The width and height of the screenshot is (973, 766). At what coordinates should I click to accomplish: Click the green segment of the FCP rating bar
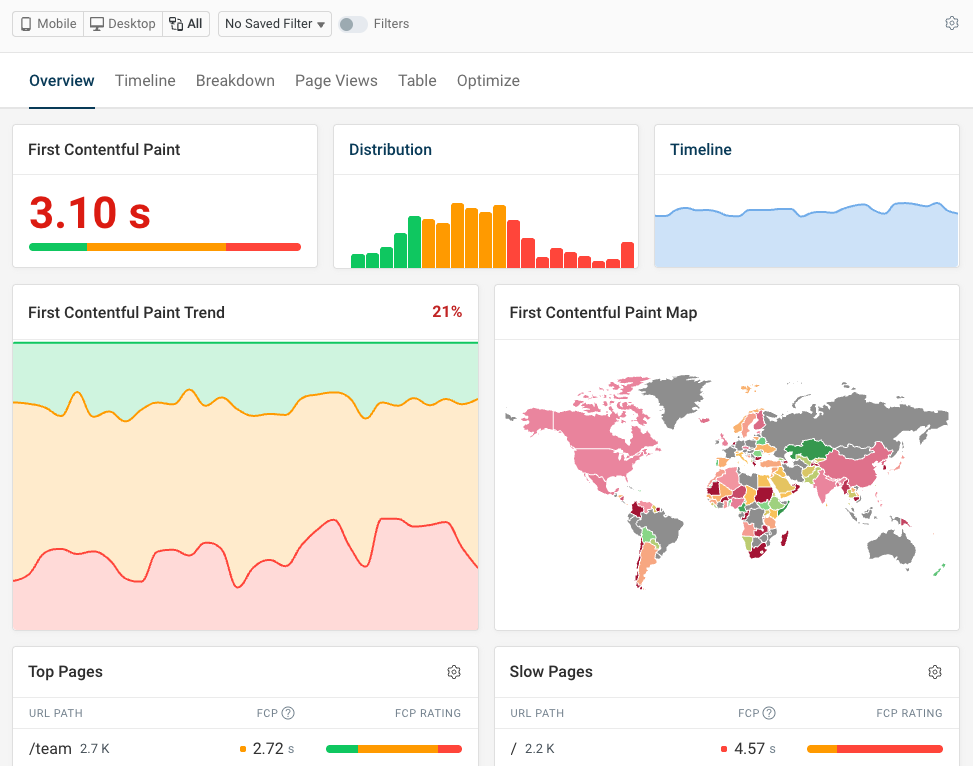(x=344, y=748)
